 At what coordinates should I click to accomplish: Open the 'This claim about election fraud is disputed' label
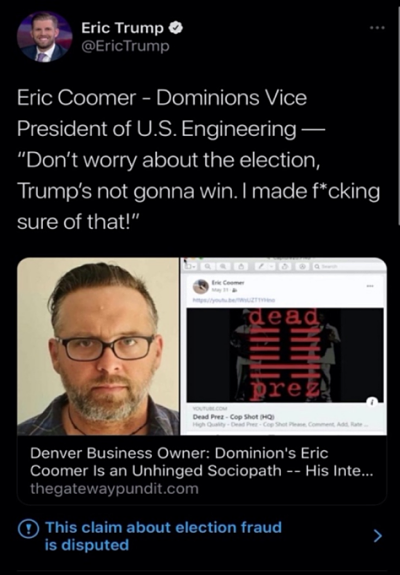163,536
